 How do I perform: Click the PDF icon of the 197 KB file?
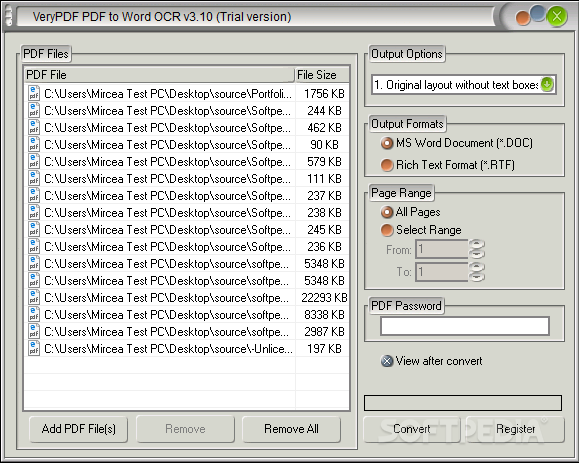pyautogui.click(x=34, y=348)
